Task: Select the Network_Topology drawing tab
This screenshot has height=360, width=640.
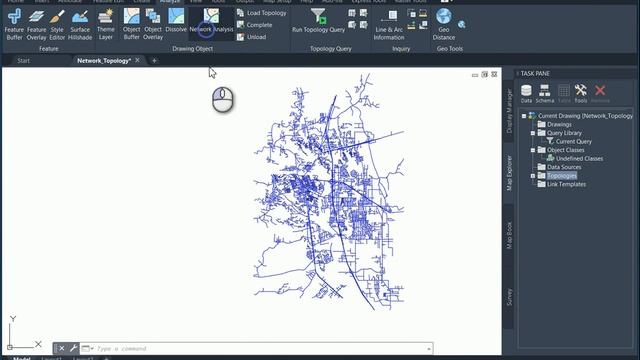Action: 104,60
